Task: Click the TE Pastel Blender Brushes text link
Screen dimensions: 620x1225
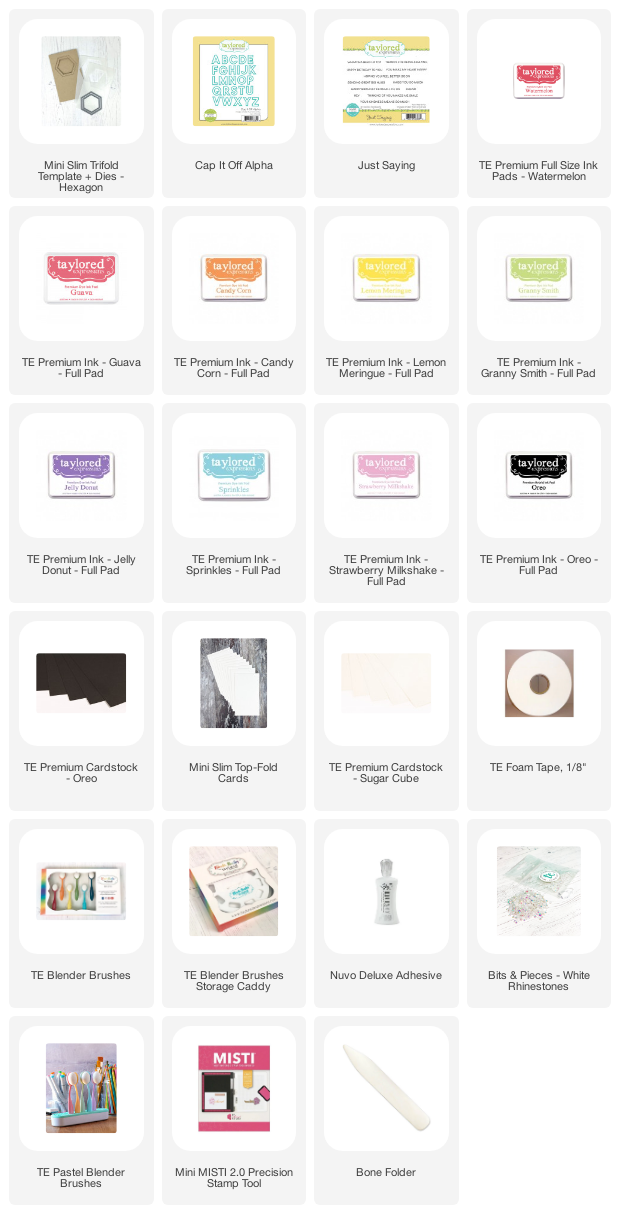Action: click(x=81, y=1178)
